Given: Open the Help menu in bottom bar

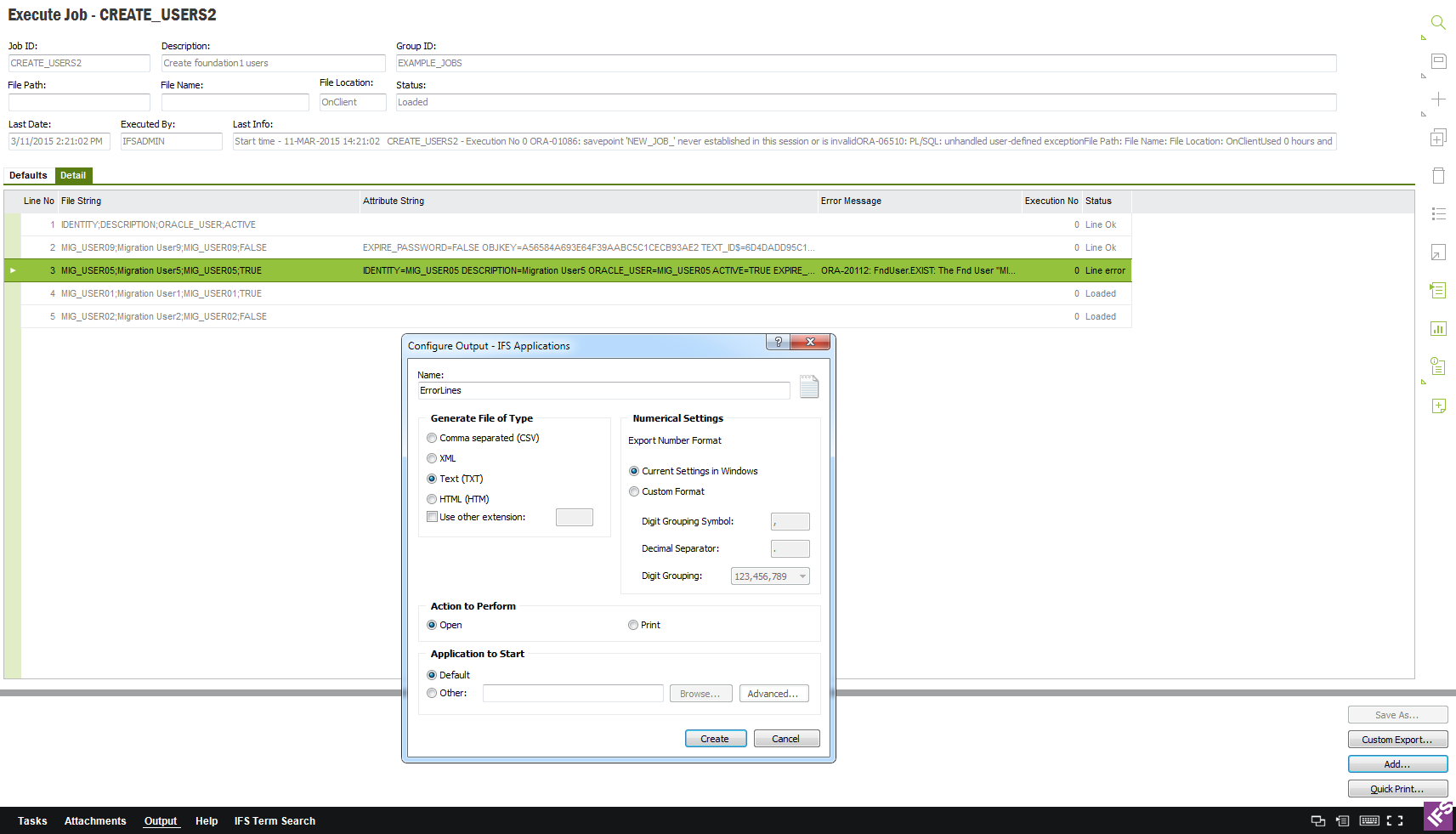Looking at the screenshot, I should (207, 821).
